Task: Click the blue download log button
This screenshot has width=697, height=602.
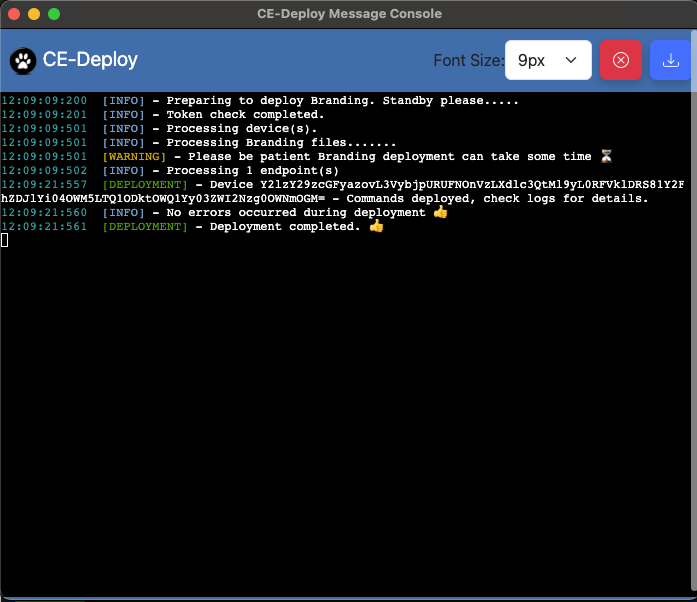Action: tap(670, 60)
